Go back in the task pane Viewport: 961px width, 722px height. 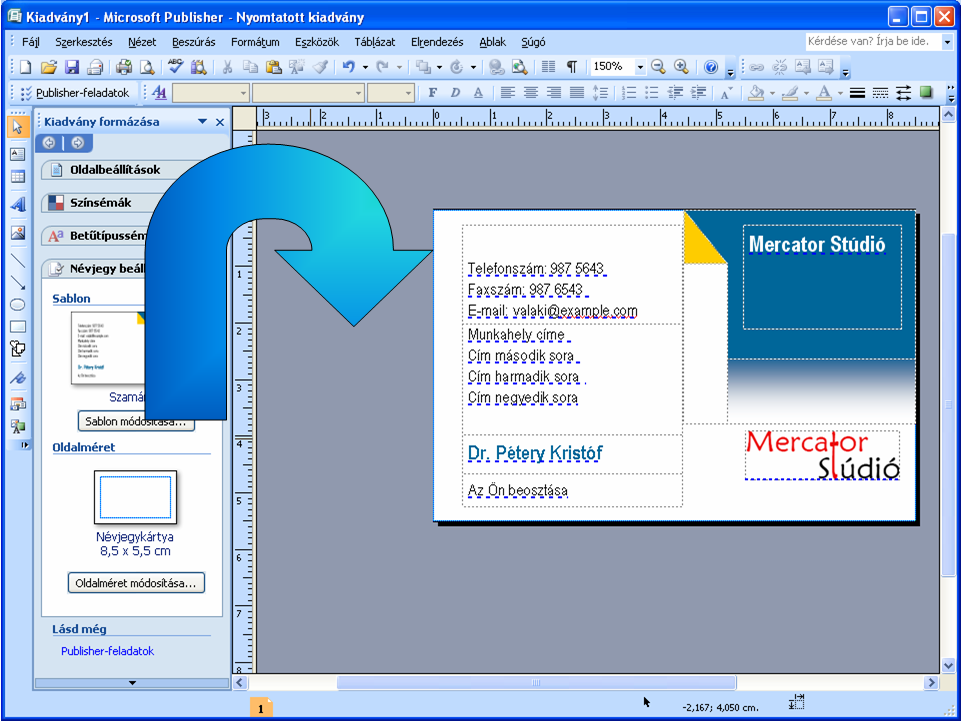point(49,143)
